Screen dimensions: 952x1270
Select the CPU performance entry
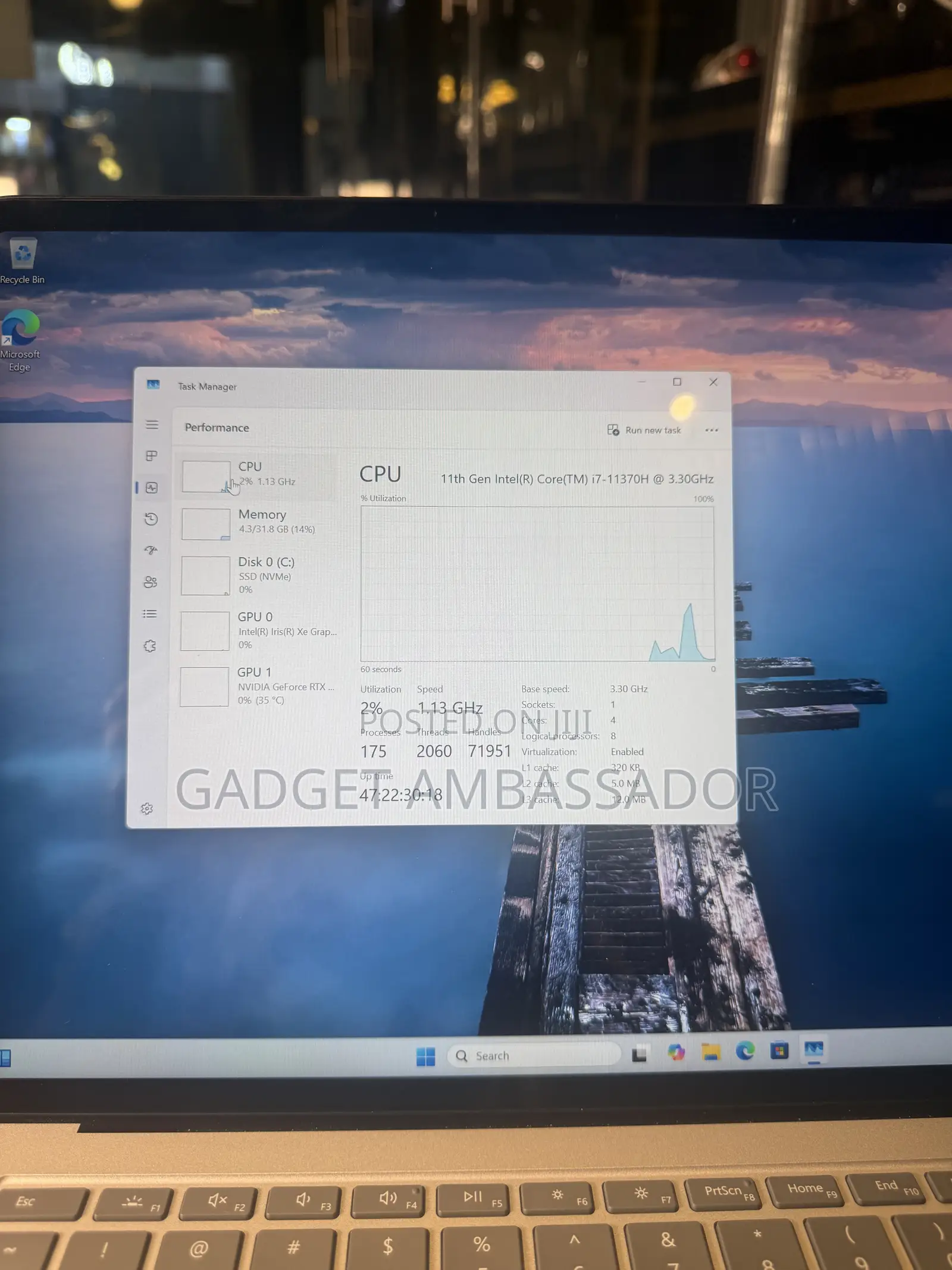tap(257, 476)
